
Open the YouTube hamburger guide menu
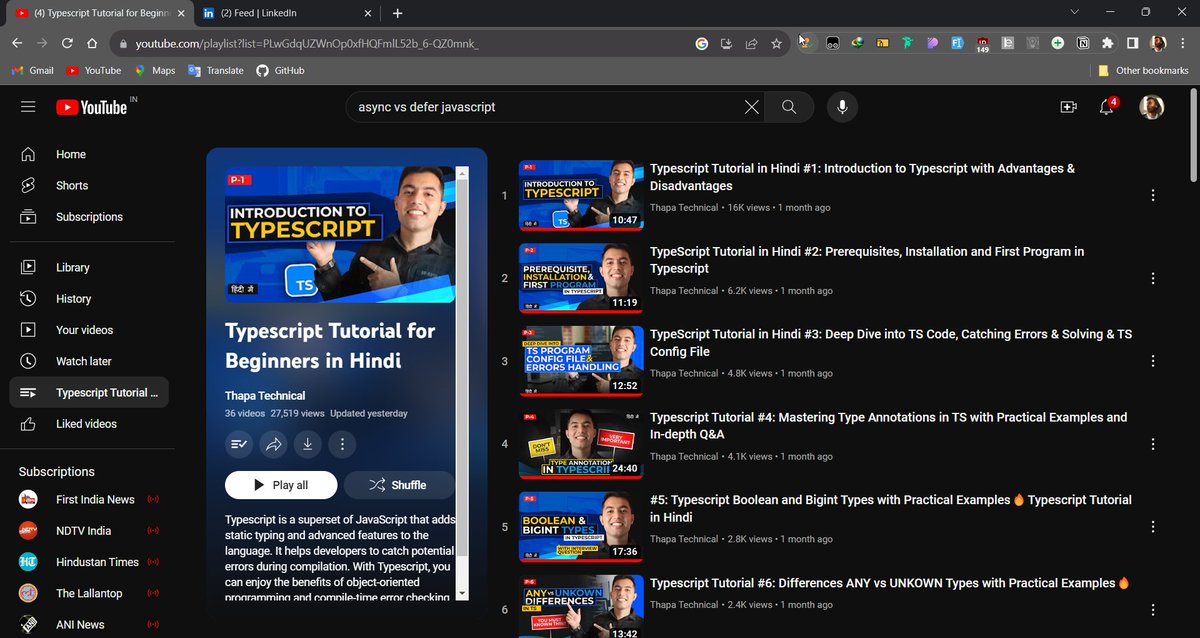[x=28, y=107]
